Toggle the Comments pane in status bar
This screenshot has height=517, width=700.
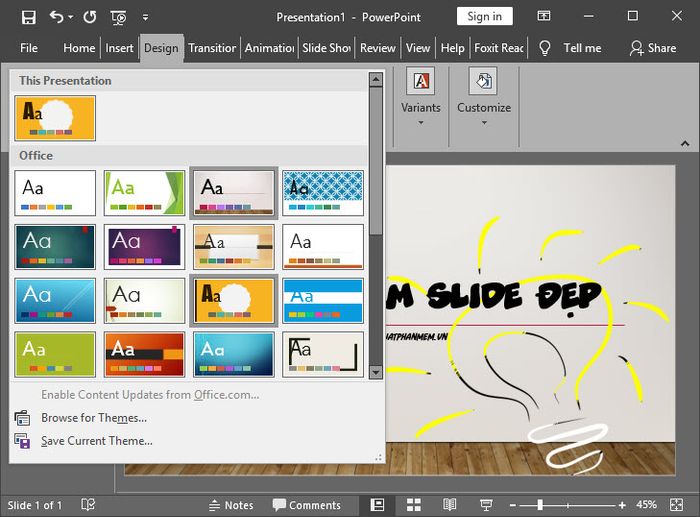point(307,505)
